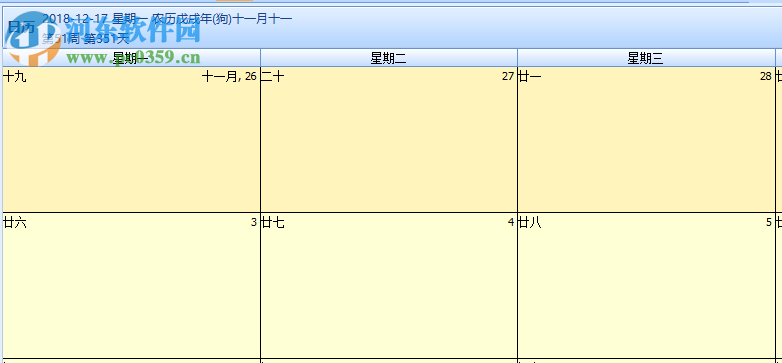This screenshot has height=363, width=782.
Task: Open the day cell labeled 廿一
Action: tap(646, 140)
